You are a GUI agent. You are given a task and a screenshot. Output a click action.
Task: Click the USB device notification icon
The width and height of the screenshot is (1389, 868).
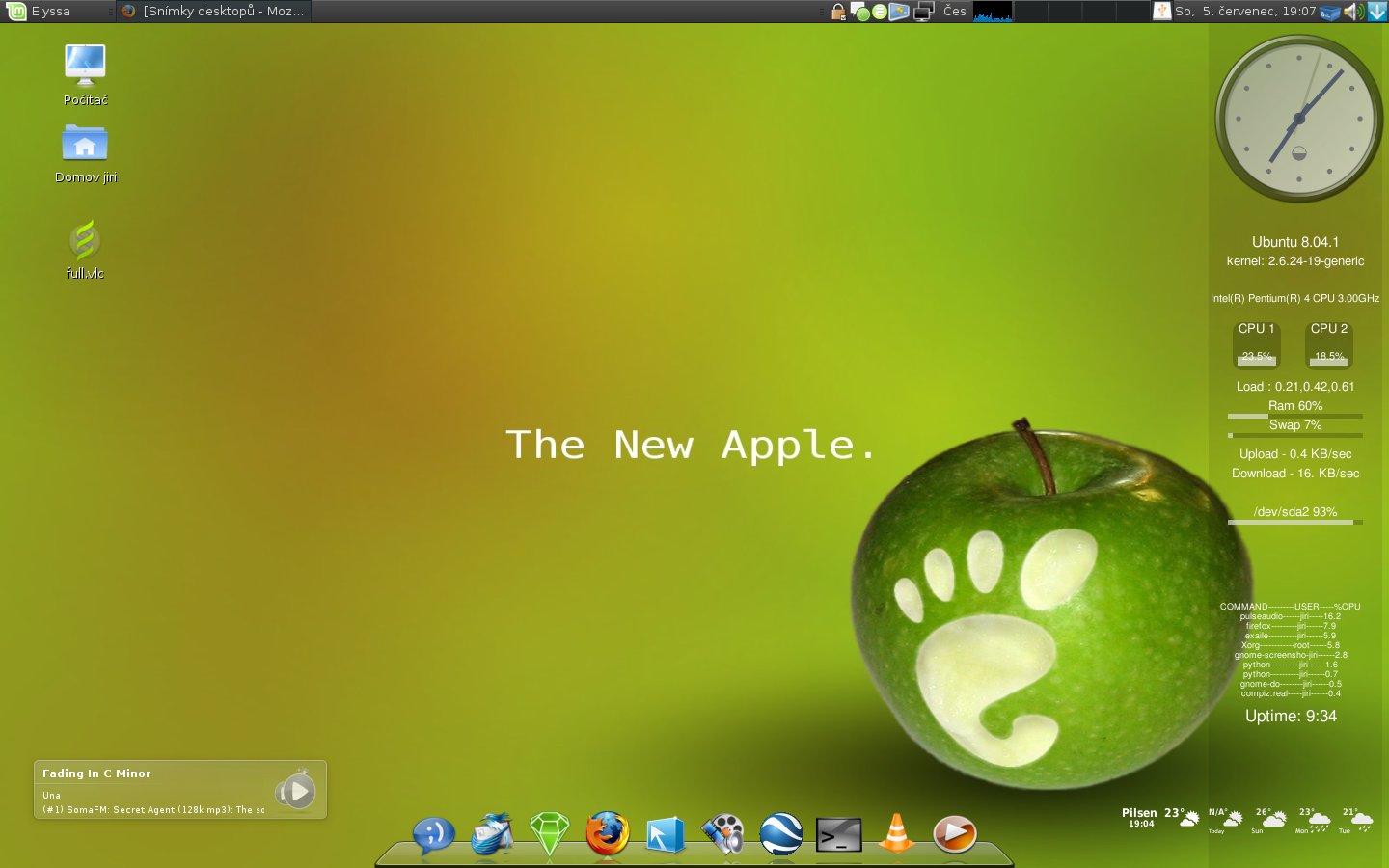[x=1161, y=12]
